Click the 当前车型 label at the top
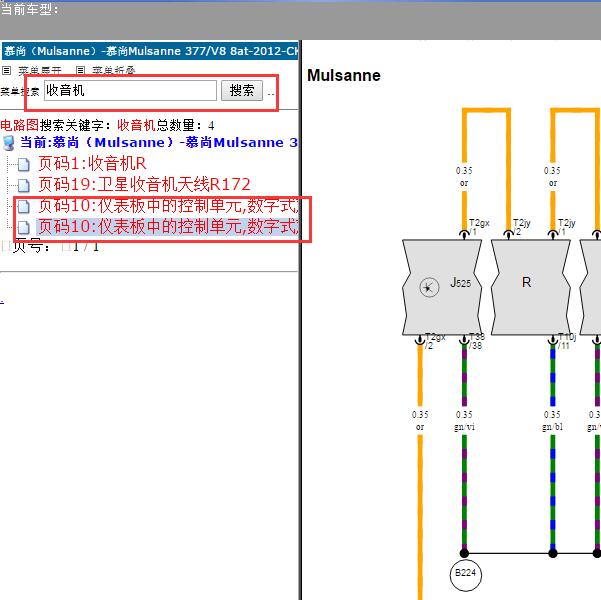The image size is (601, 600). (x=30, y=10)
